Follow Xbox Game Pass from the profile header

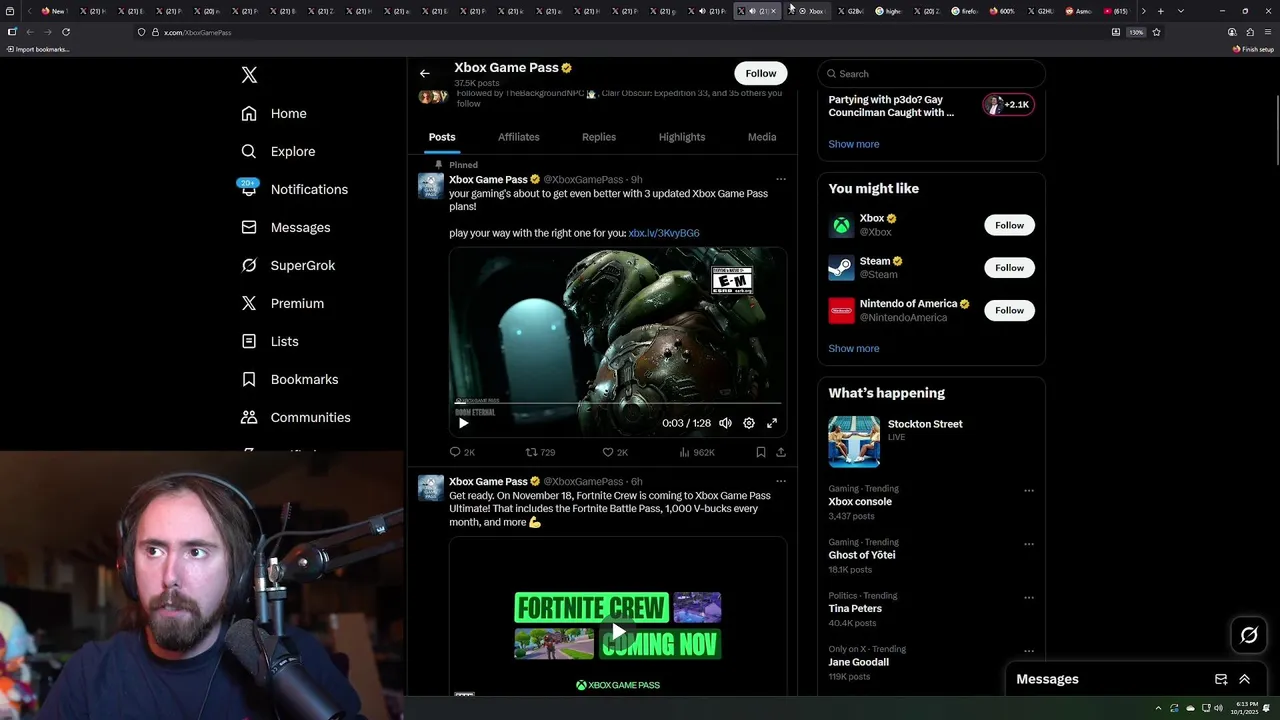click(x=761, y=73)
